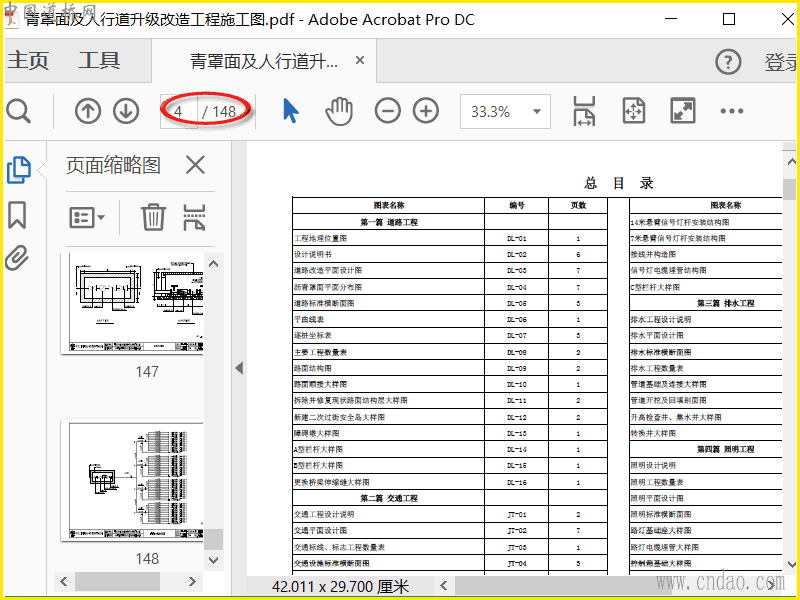This screenshot has width=800, height=600.
Task: Click the fit width scrolling icon
Action: pos(584,111)
